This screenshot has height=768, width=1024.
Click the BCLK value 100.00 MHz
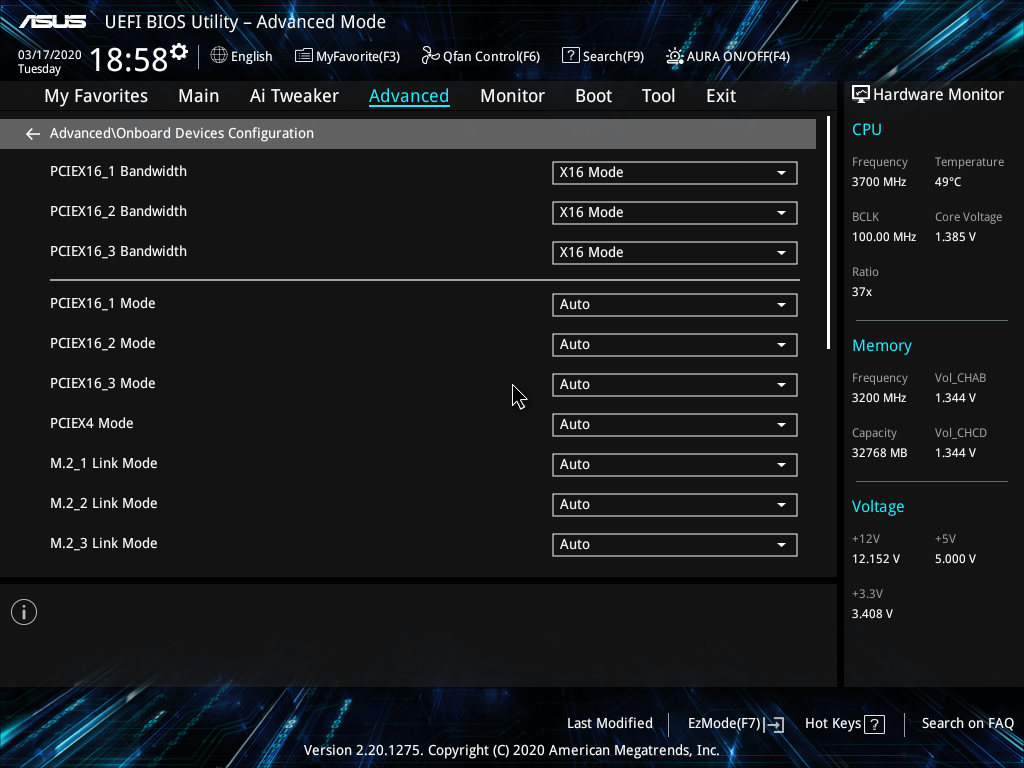tap(884, 237)
